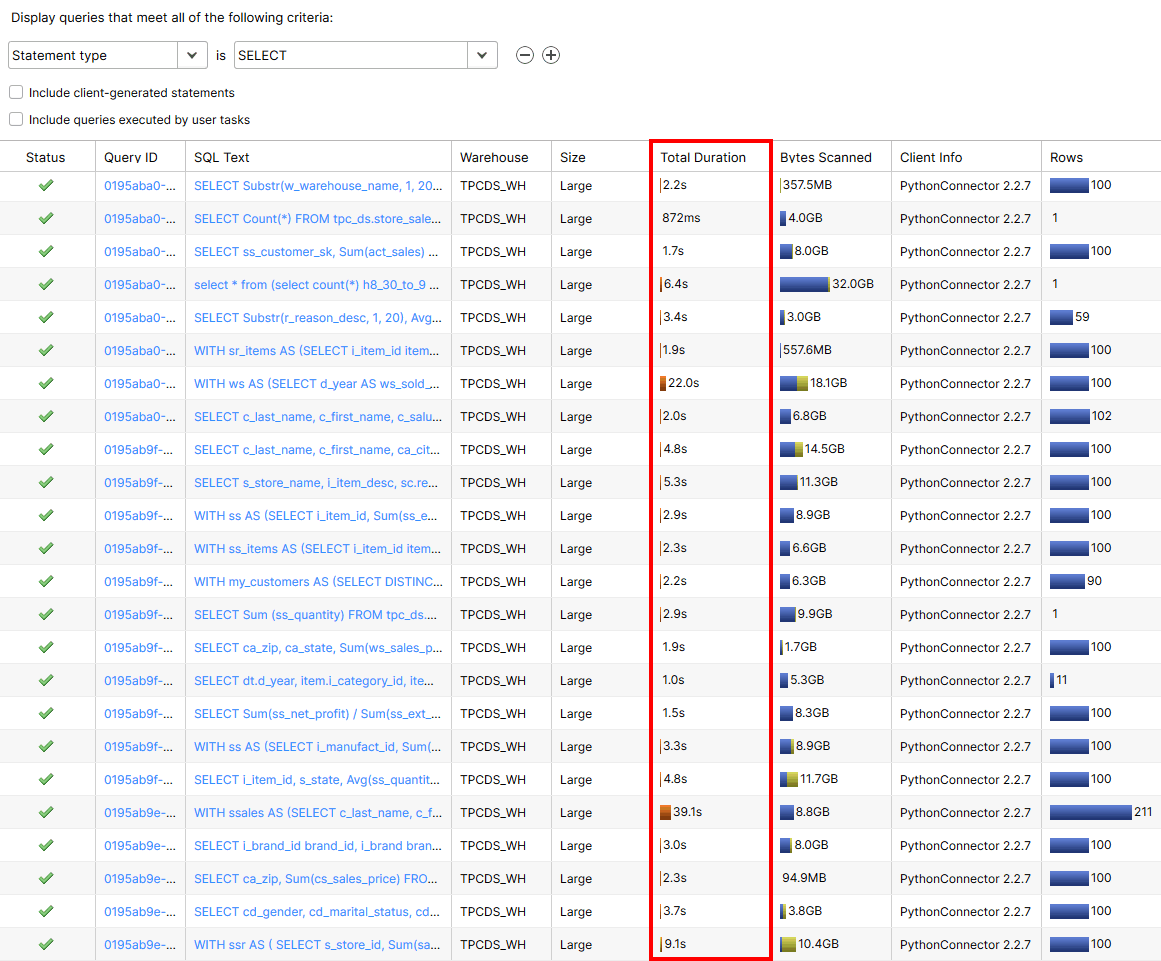1161x961 pixels.
Task: Enable Include queries executed by user tasks
Action: [16, 119]
